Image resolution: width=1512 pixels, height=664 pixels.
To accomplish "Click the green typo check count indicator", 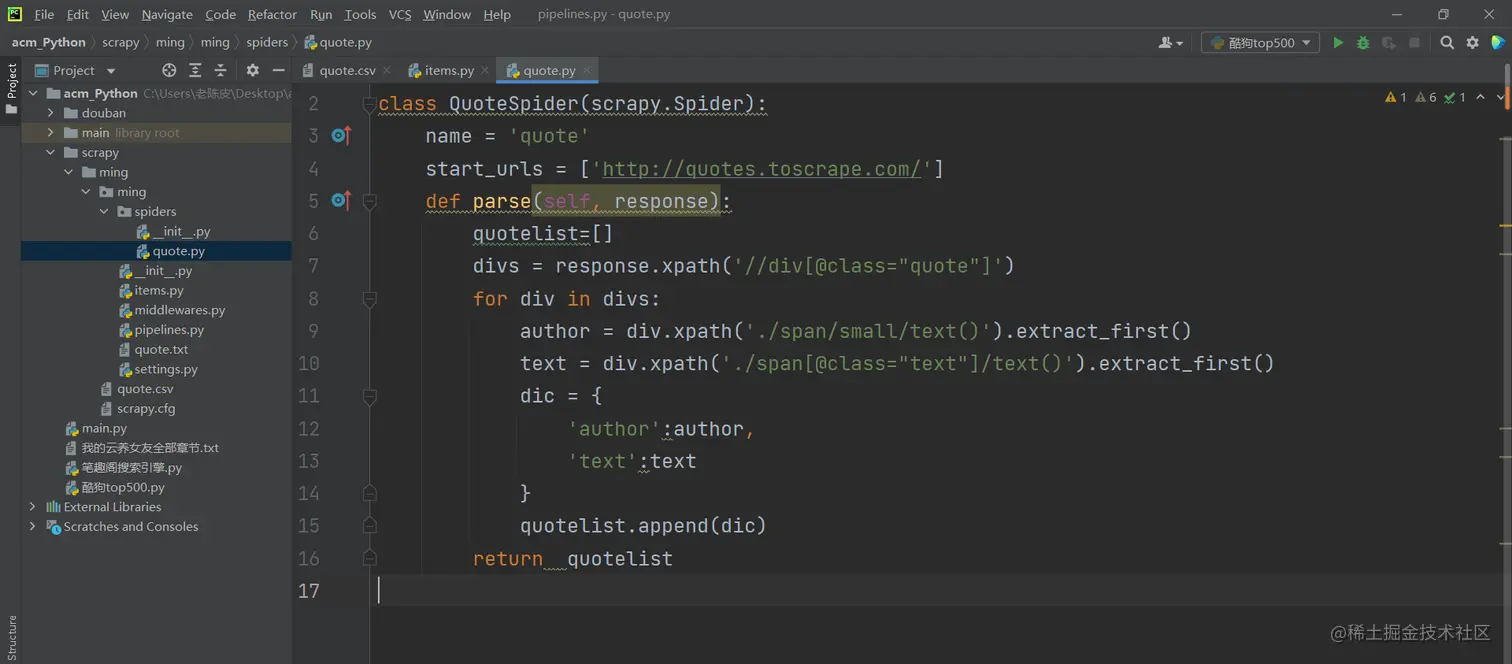I will (1455, 97).
